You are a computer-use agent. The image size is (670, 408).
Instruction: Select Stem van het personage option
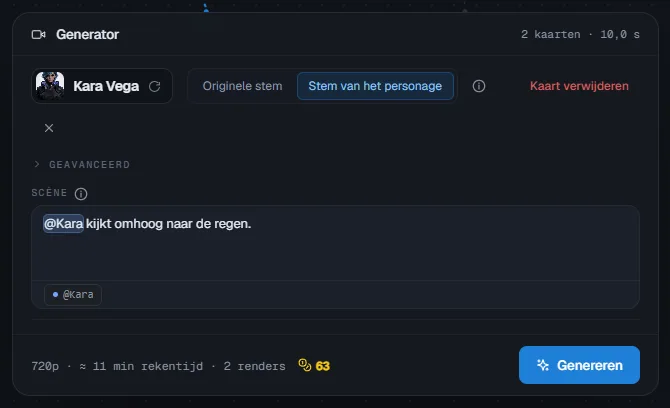coord(375,86)
